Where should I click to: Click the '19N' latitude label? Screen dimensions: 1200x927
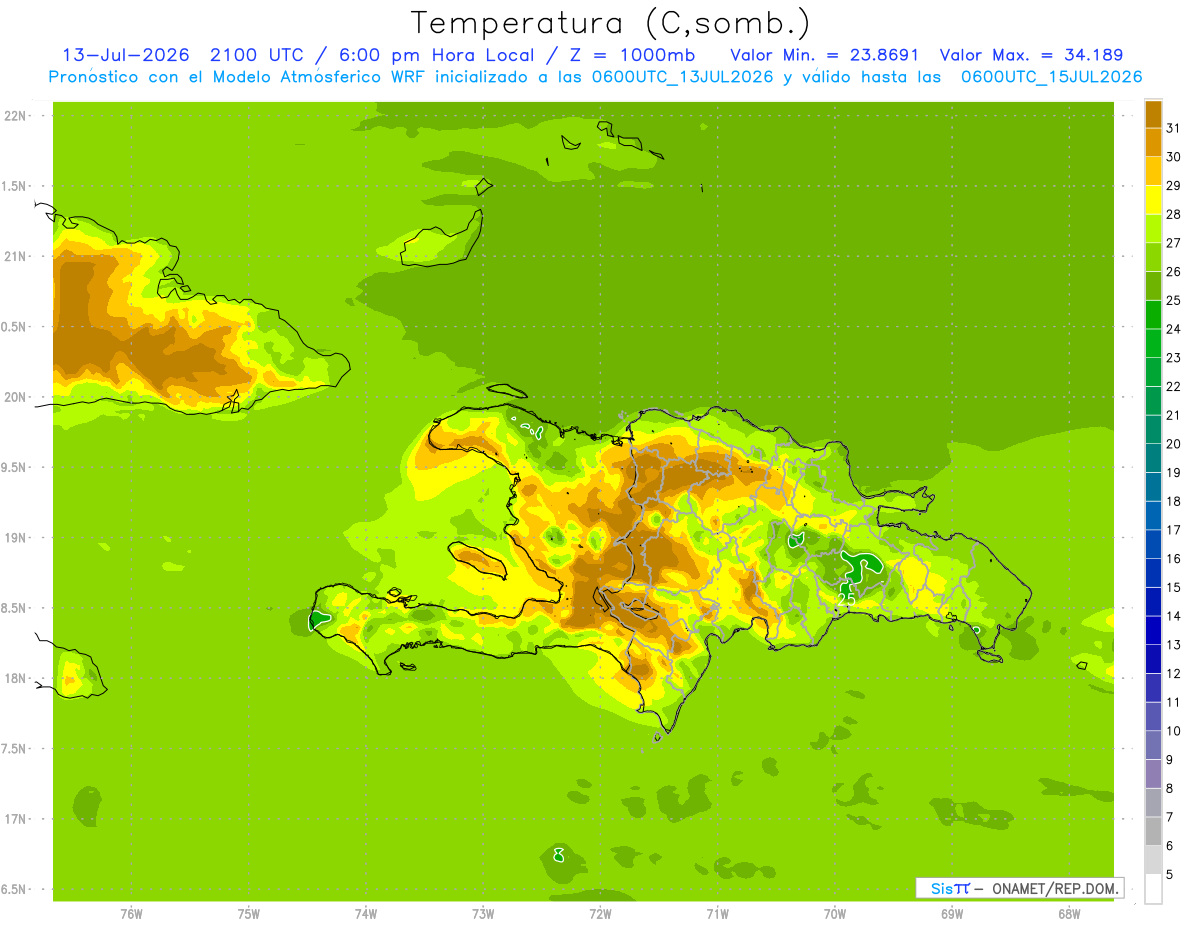coord(16,538)
